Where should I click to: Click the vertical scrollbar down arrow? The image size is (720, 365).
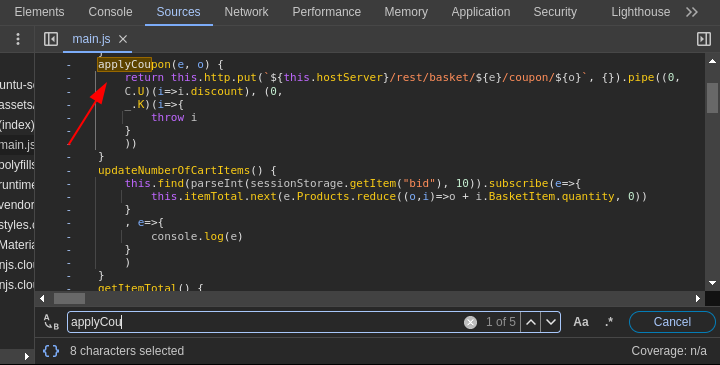pyautogui.click(x=712, y=283)
